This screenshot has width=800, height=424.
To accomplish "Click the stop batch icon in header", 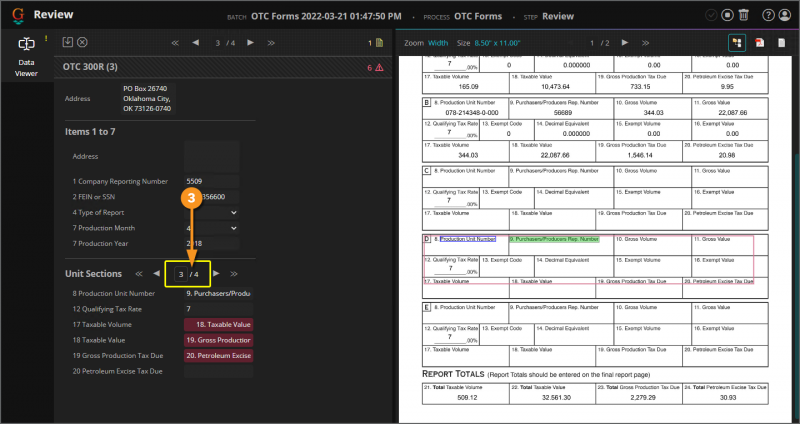I will [727, 15].
